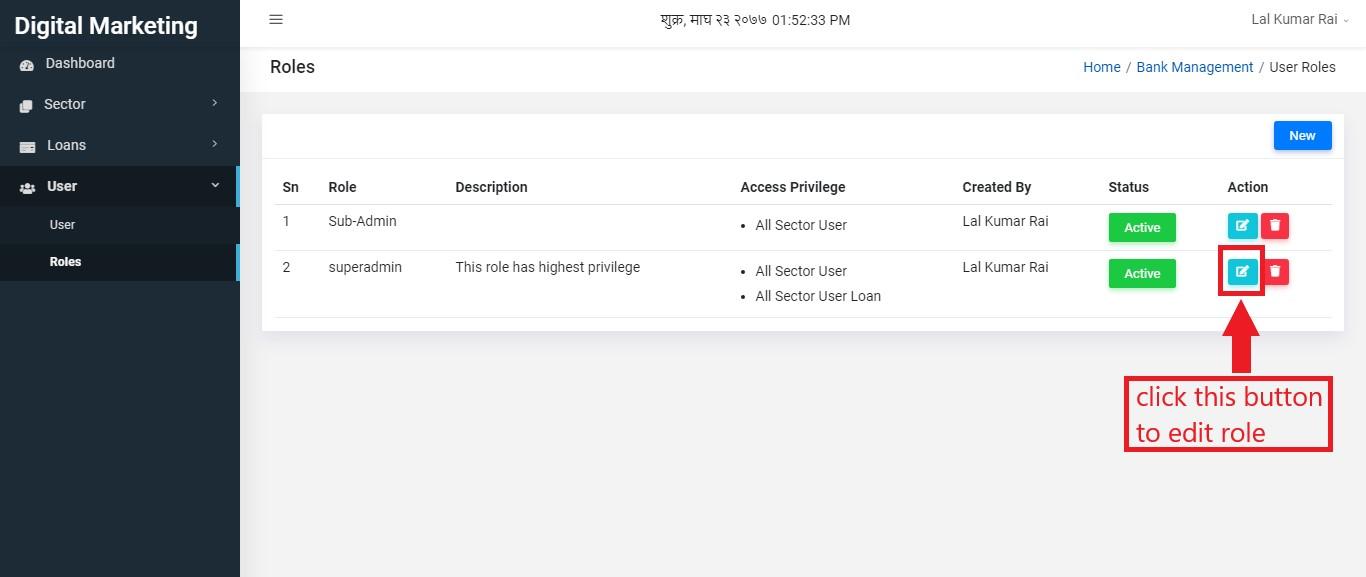Viewport: 1366px width, 577px height.
Task: Click the Description column header
Action: (491, 187)
